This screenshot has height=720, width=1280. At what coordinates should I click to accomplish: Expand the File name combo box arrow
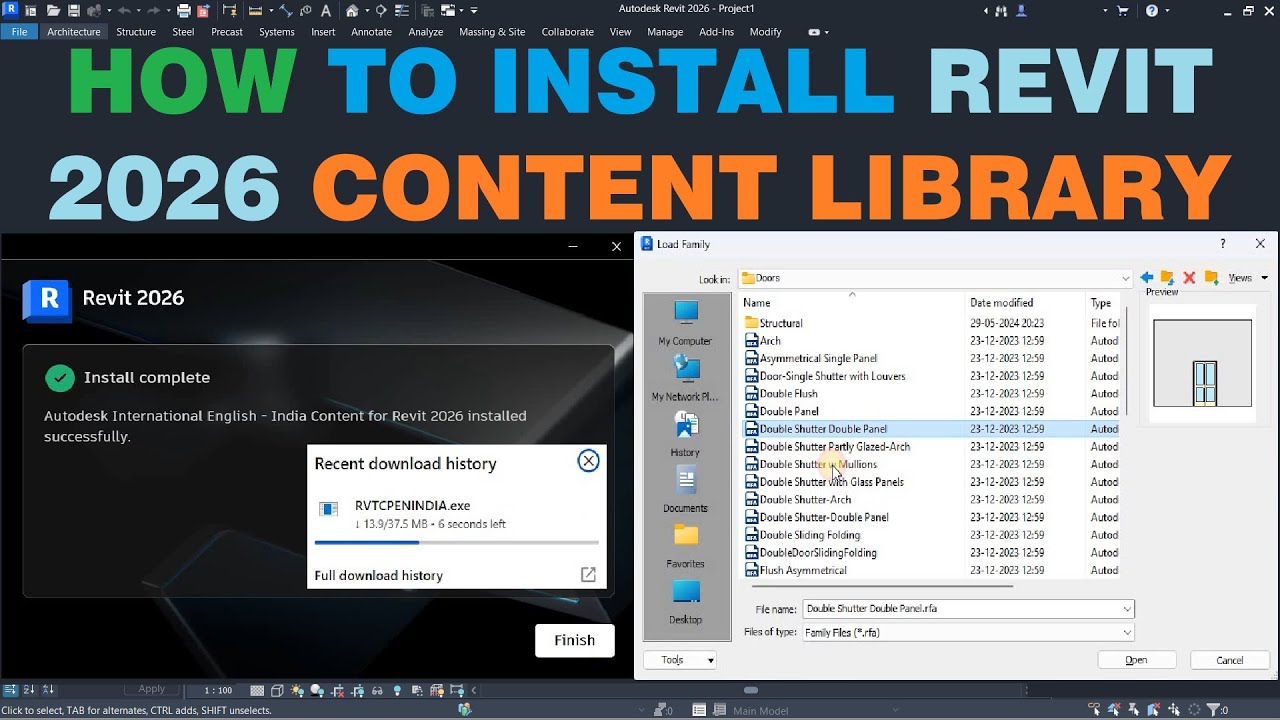click(1127, 608)
